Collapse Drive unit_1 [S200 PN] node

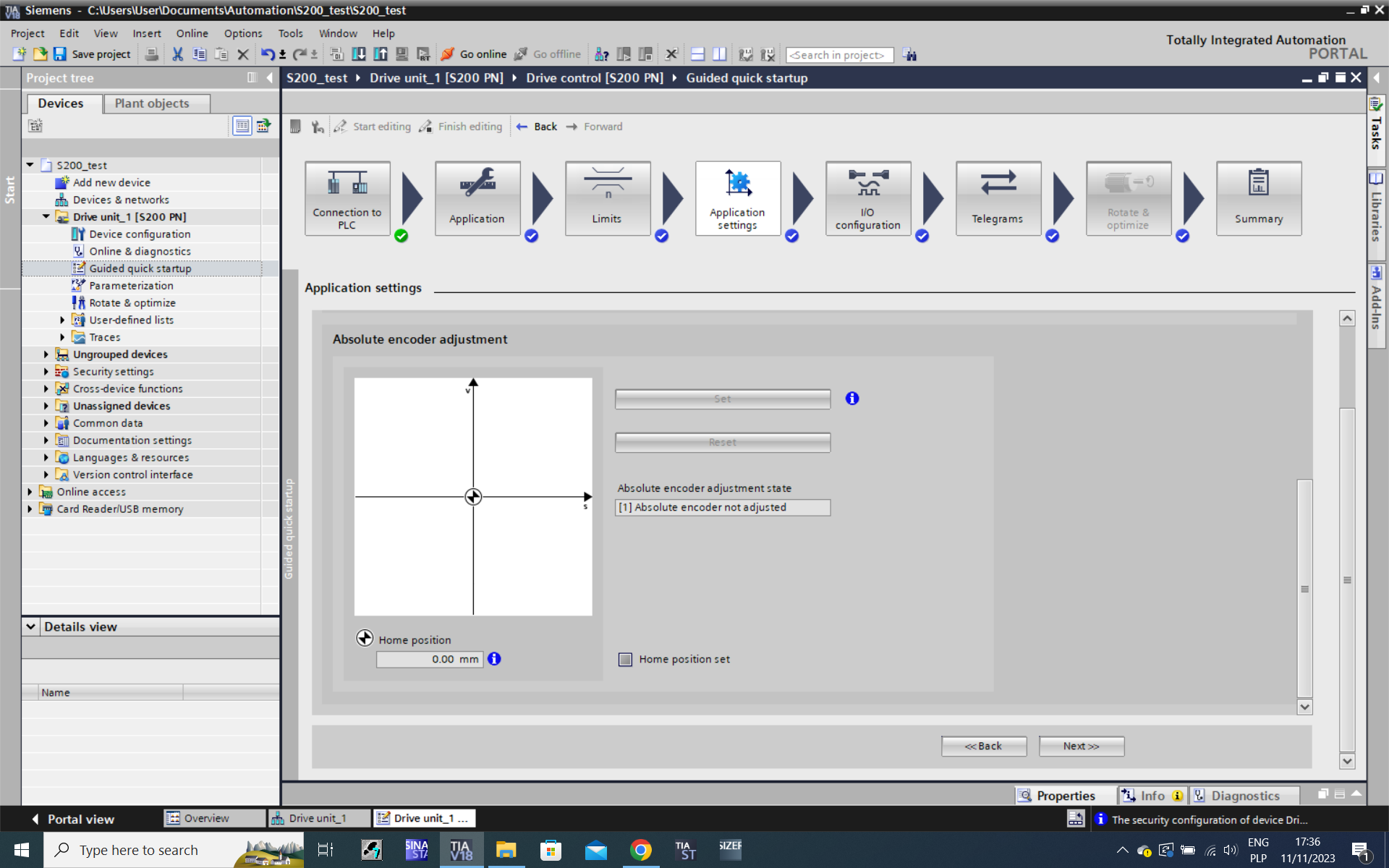pyautogui.click(x=46, y=217)
